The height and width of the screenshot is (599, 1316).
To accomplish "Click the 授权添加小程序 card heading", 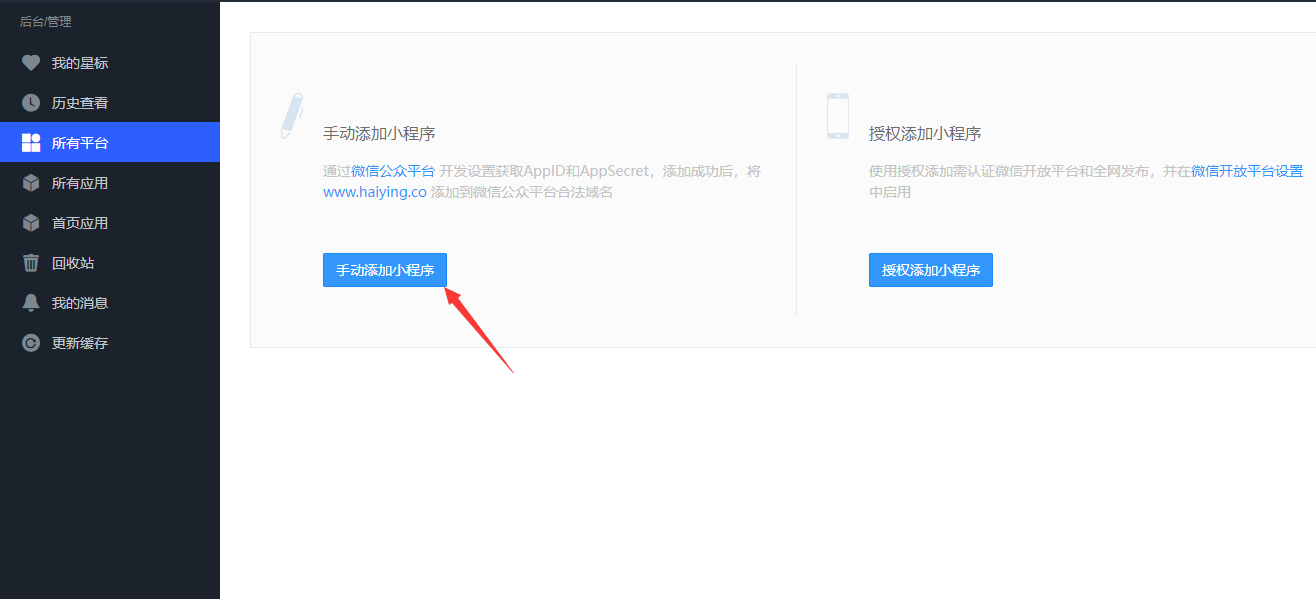I will tap(925, 133).
